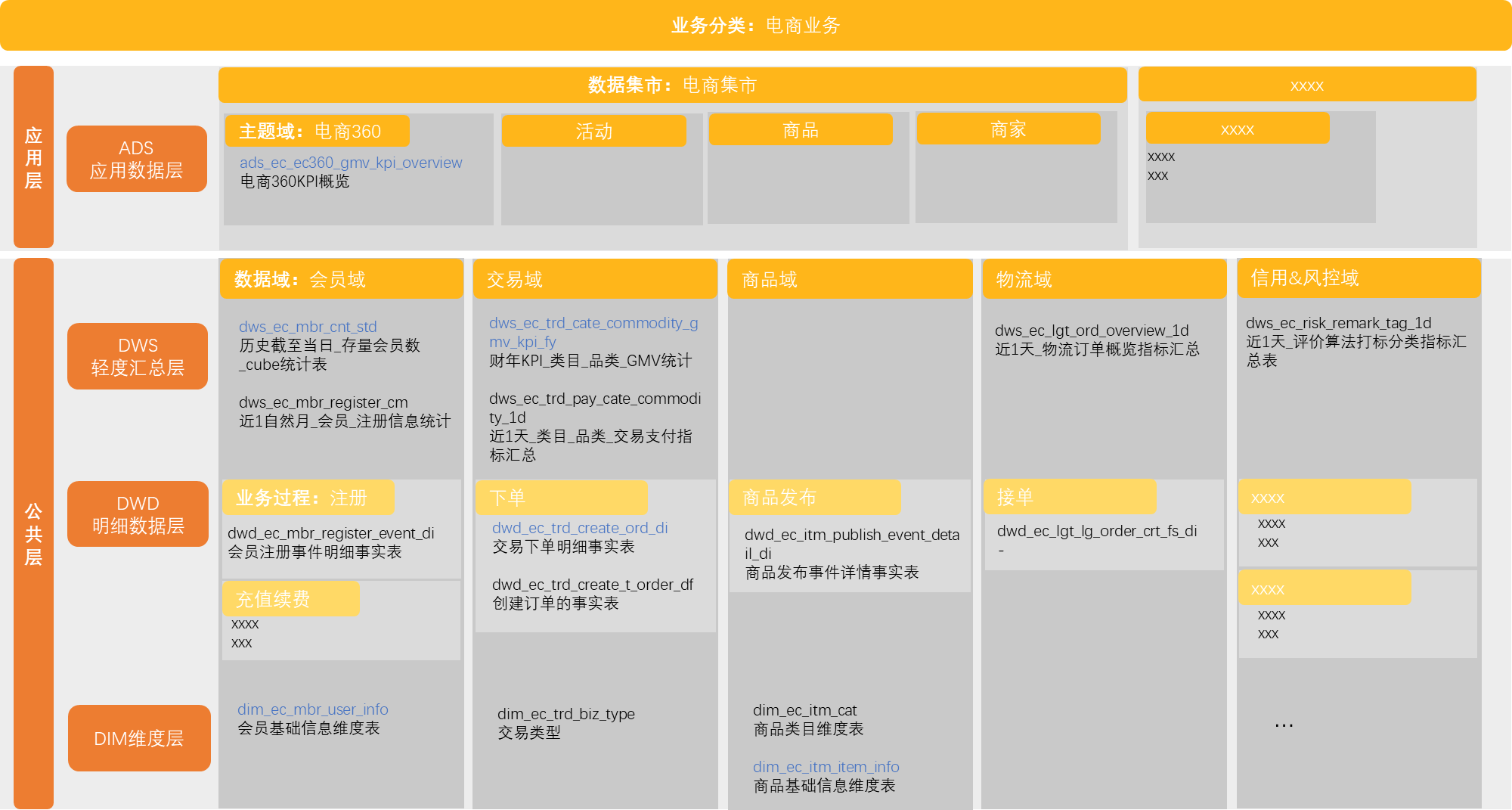1512x810 pixels.
Task: Click 商品类目维度表 description
Action: coord(808,729)
